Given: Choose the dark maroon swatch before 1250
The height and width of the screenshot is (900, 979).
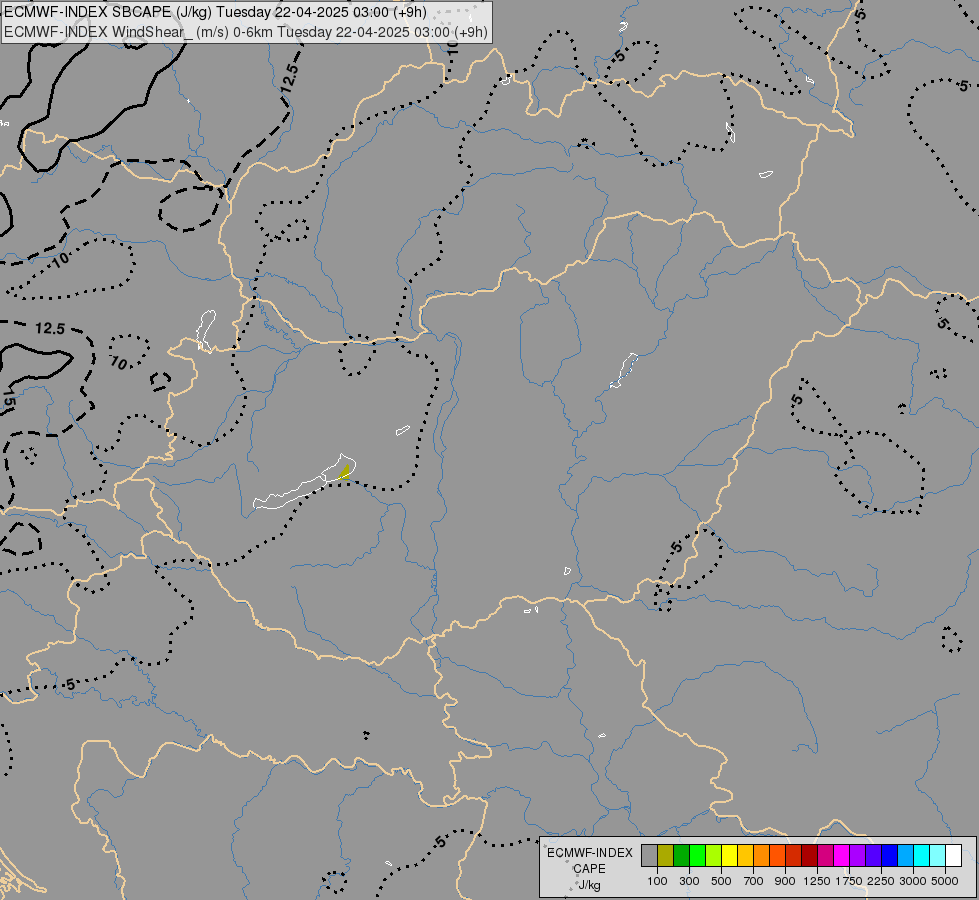Looking at the screenshot, I should [x=810, y=855].
